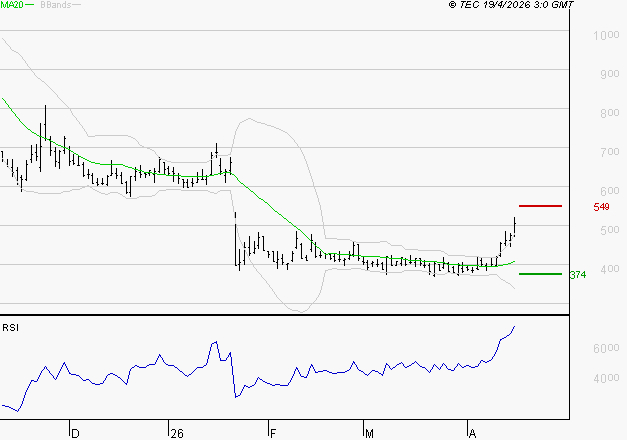Image resolution: width=627 pixels, height=440 pixels.
Task: Select the RSI 4000 axis label
Action: coord(606,378)
